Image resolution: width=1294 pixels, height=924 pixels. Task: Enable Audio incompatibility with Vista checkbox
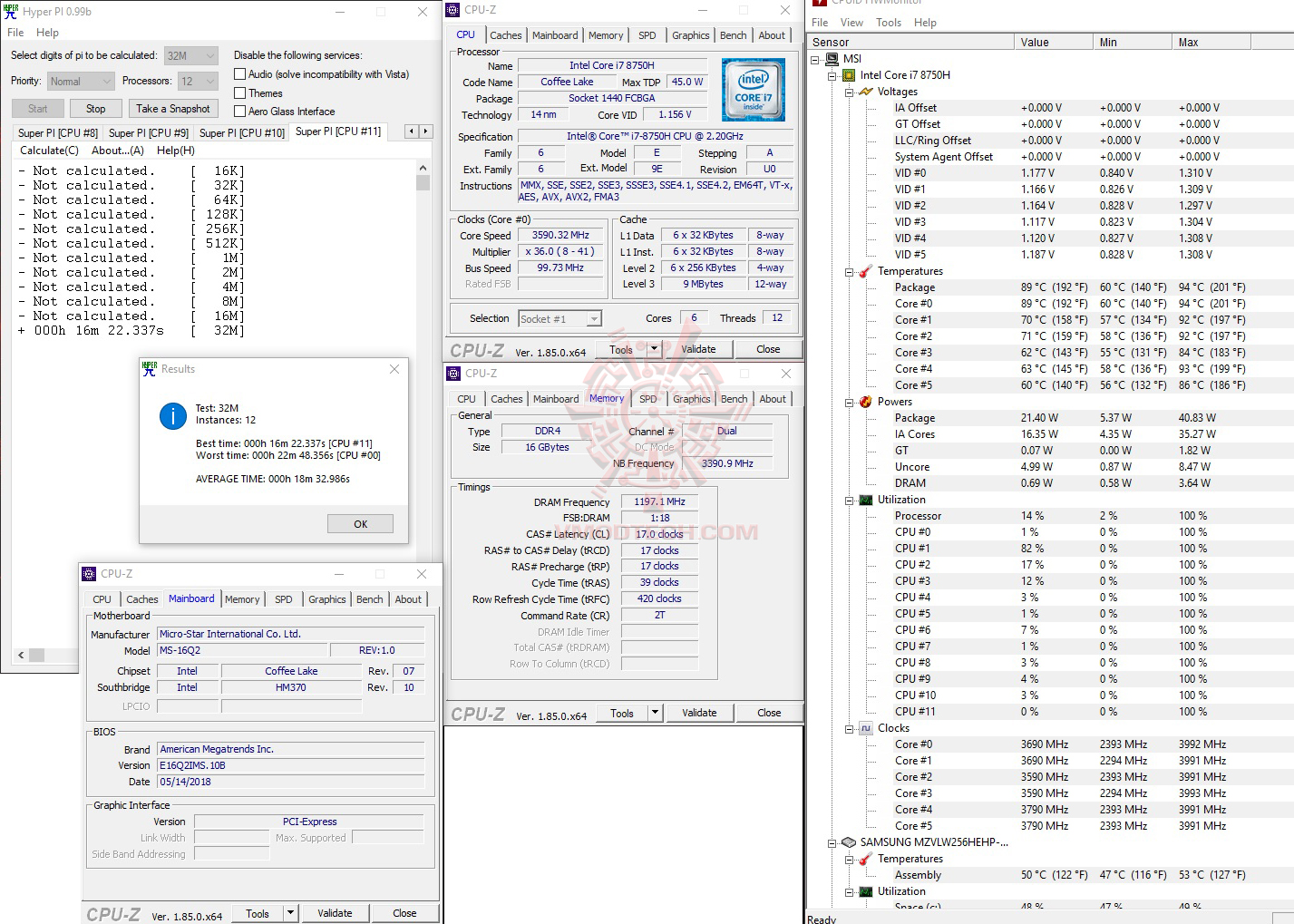tap(240, 74)
